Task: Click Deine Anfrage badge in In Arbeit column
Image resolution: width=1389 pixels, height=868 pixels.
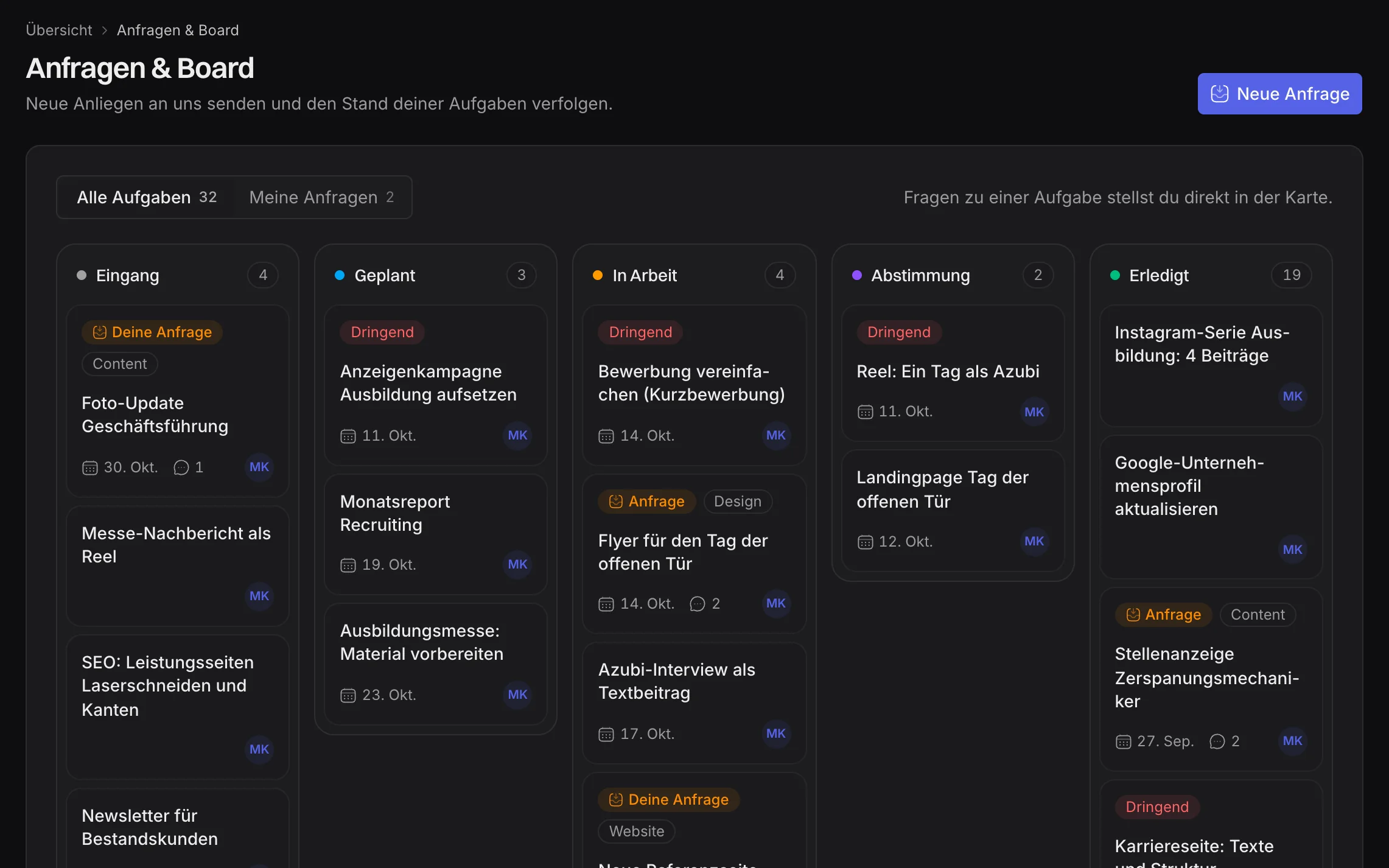Action: pos(669,800)
